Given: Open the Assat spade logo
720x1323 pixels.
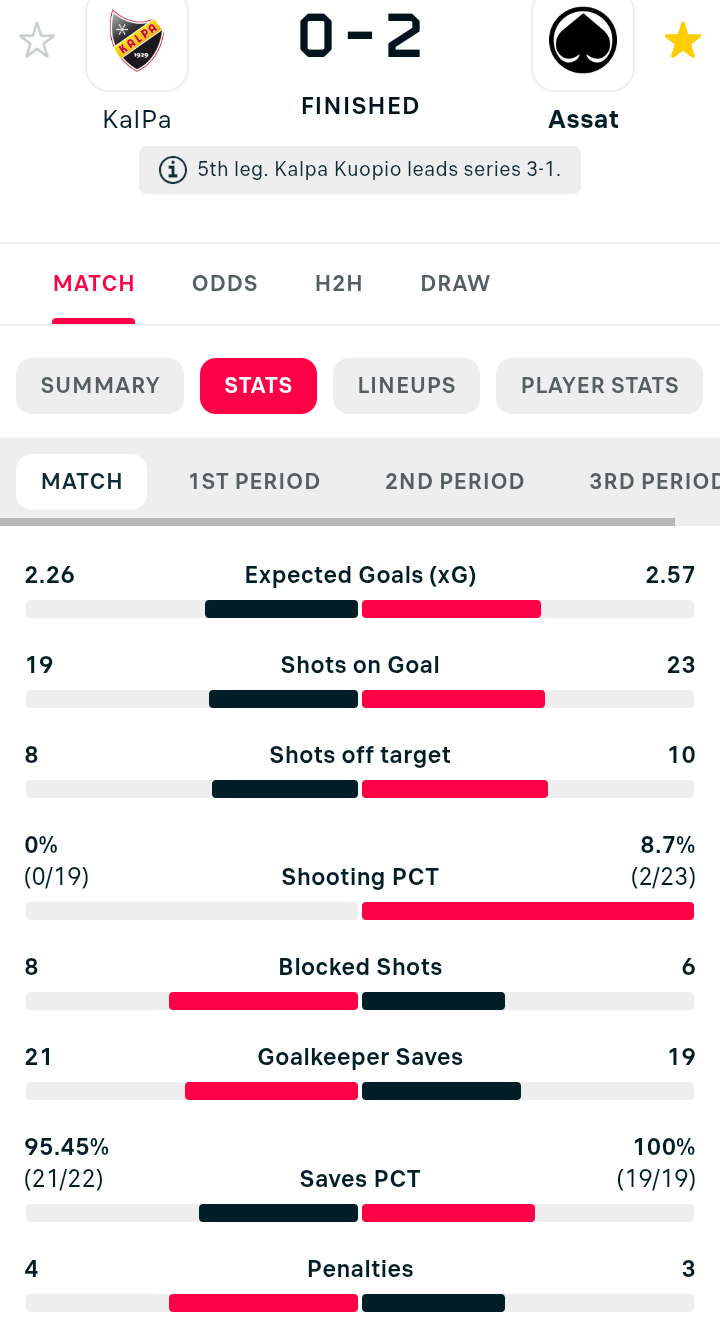Looking at the screenshot, I should pos(583,42).
